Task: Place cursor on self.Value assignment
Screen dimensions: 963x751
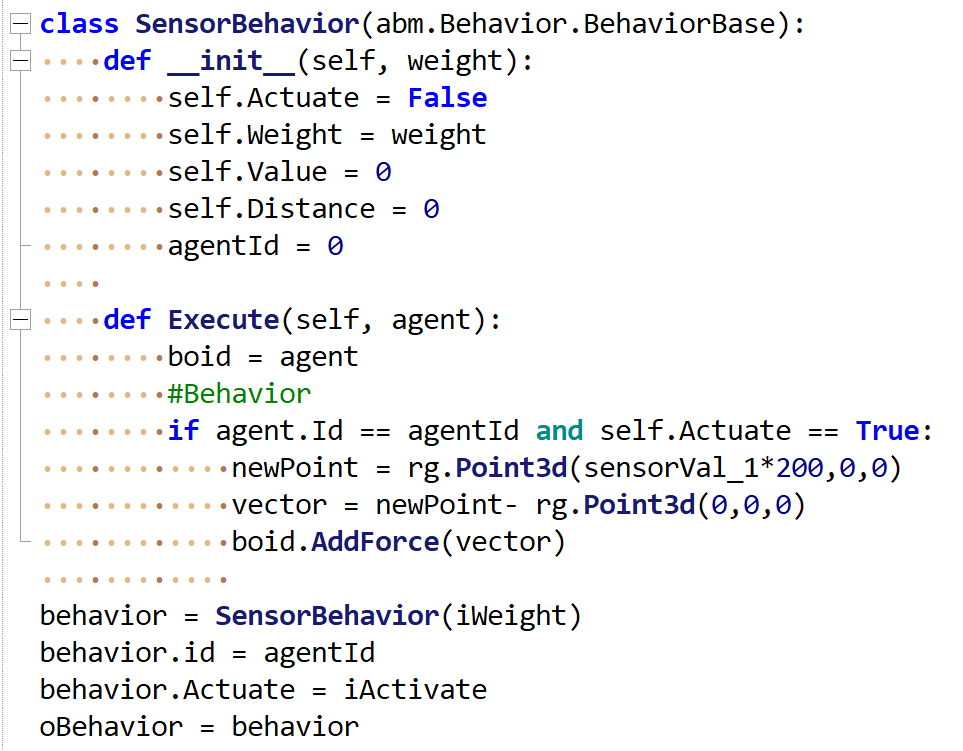Action: coord(279,172)
